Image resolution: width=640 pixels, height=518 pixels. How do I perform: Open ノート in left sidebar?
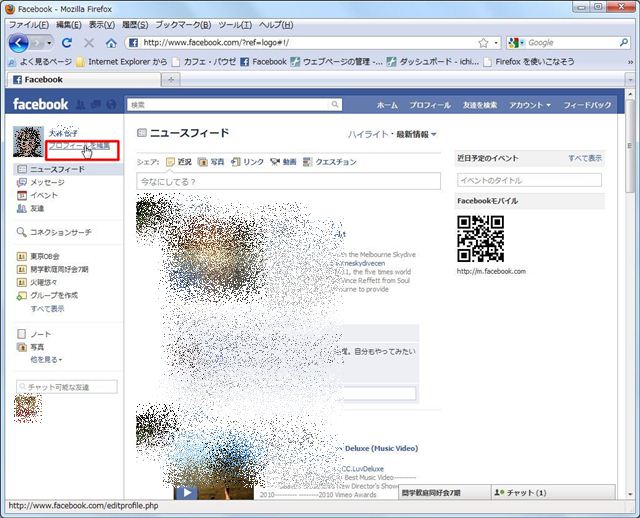(34, 334)
